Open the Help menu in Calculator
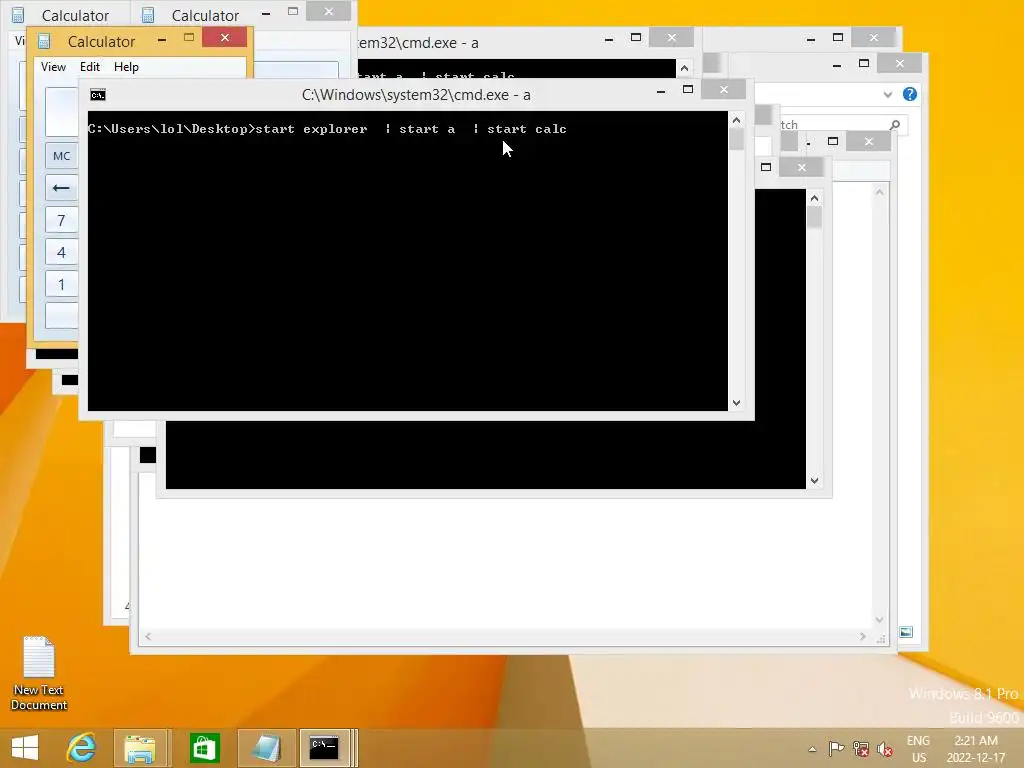The height and width of the screenshot is (768, 1024). (x=126, y=67)
